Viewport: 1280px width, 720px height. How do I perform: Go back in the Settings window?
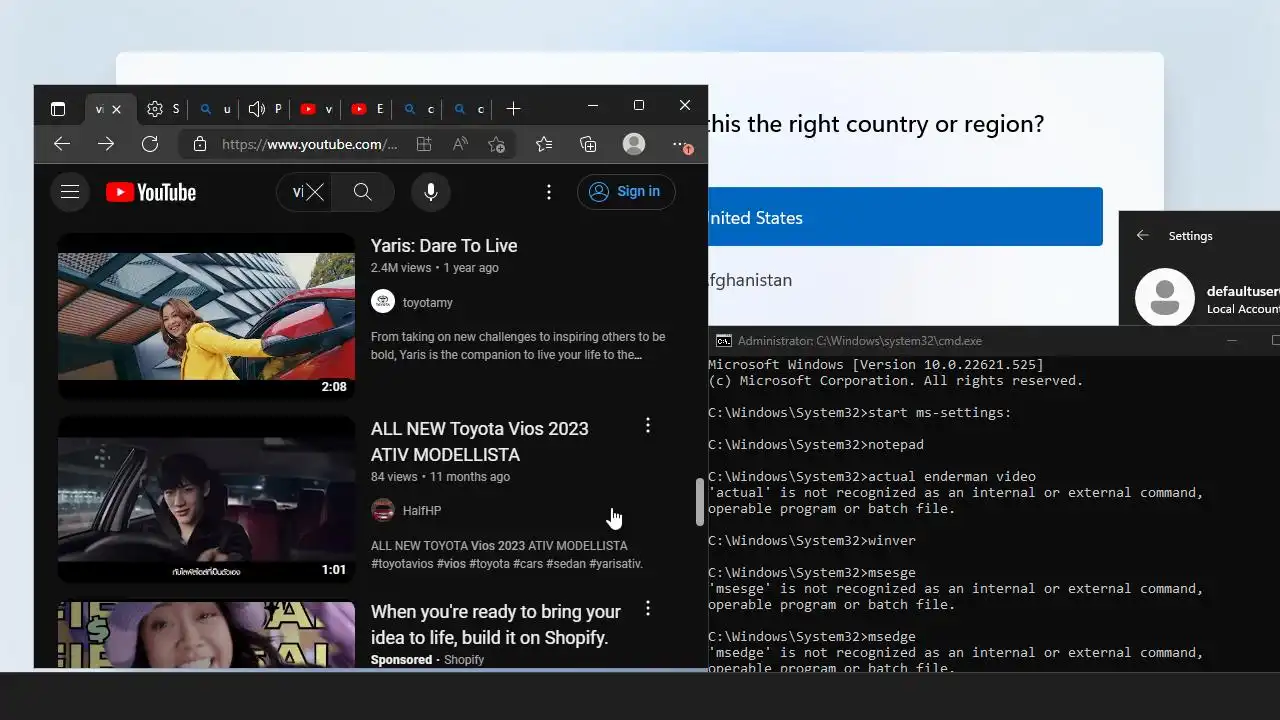pos(1143,235)
